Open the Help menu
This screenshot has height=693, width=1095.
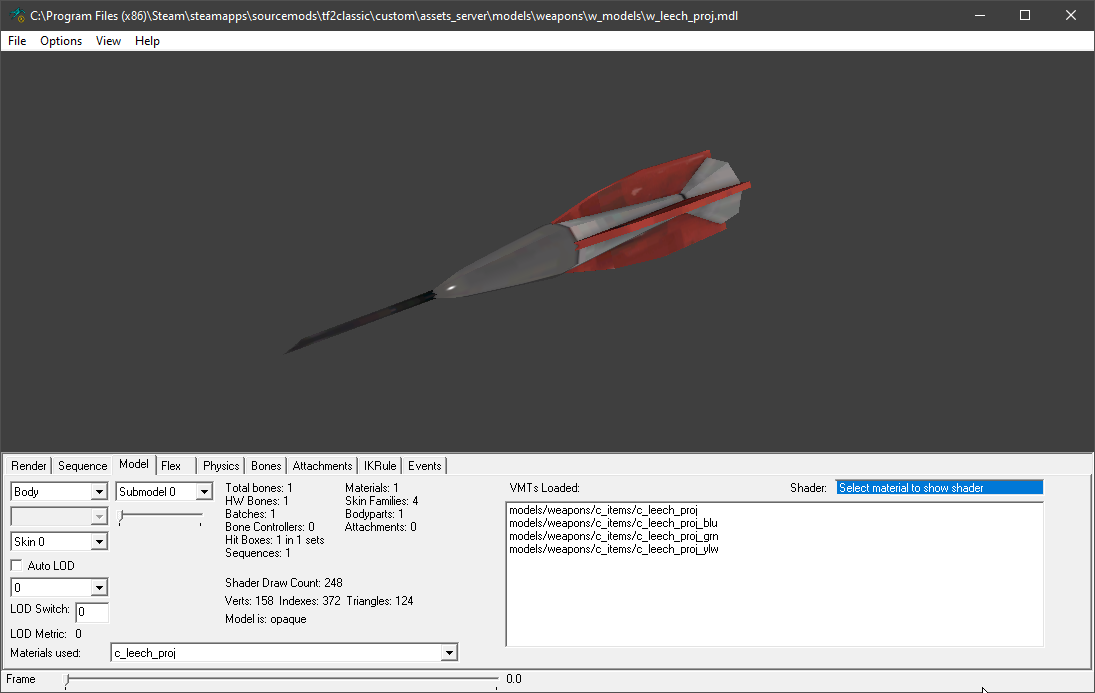[147, 41]
